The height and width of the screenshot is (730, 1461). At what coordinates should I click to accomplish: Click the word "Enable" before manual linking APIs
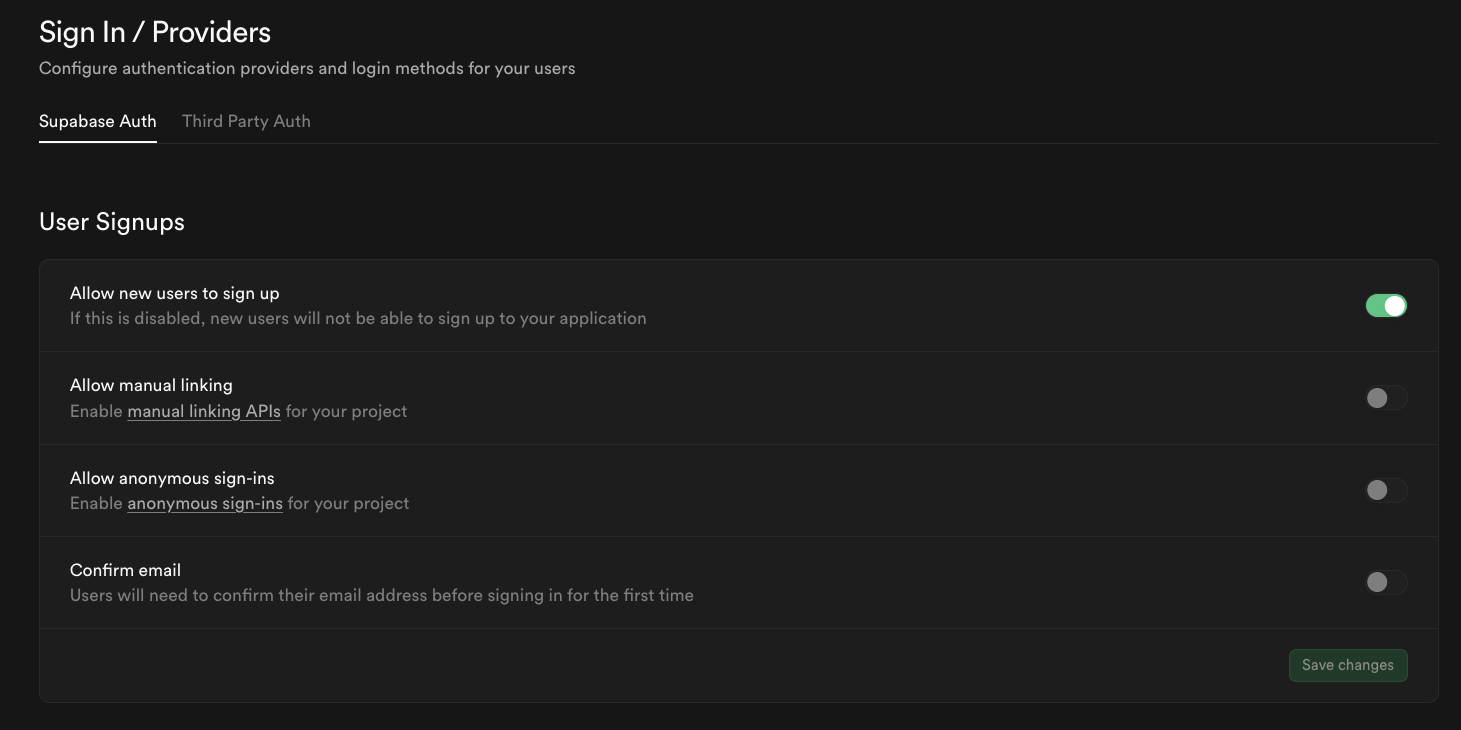[x=96, y=411]
